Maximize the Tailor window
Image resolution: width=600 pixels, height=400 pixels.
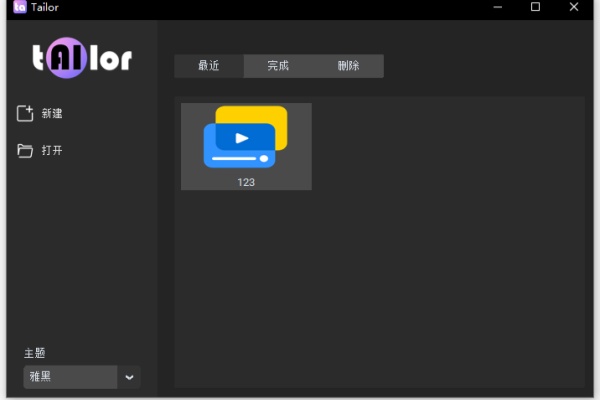(535, 8)
